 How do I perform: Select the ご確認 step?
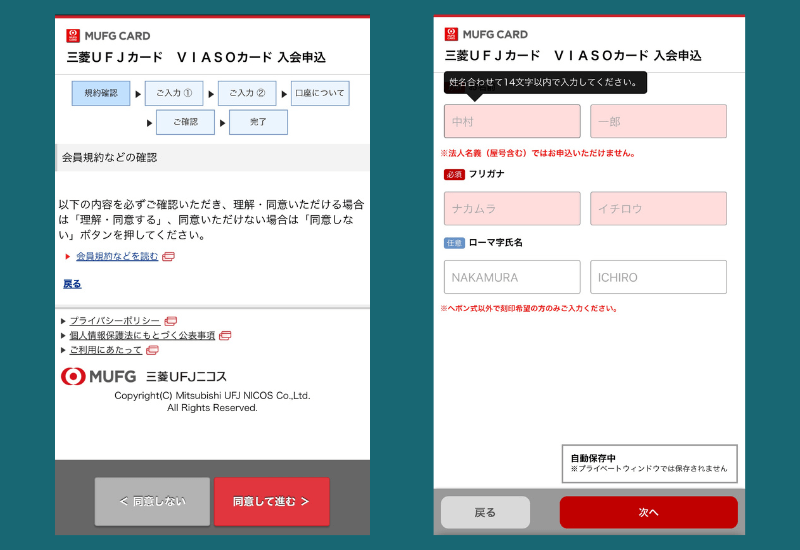(185, 122)
